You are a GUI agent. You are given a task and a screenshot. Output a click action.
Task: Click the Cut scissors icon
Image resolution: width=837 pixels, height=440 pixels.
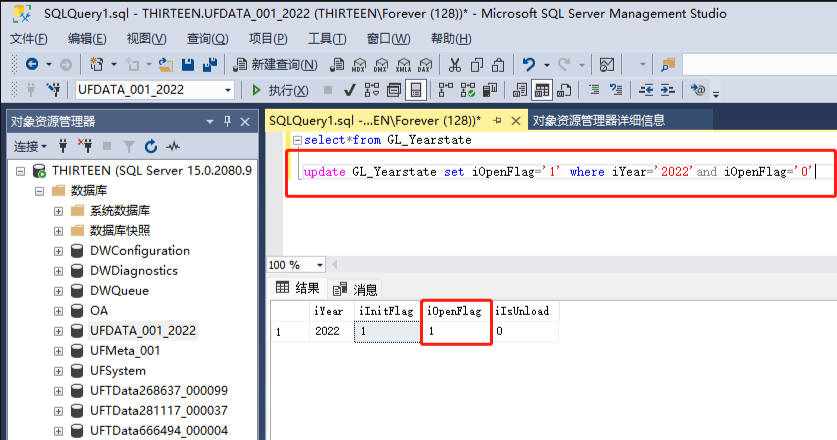(454, 65)
